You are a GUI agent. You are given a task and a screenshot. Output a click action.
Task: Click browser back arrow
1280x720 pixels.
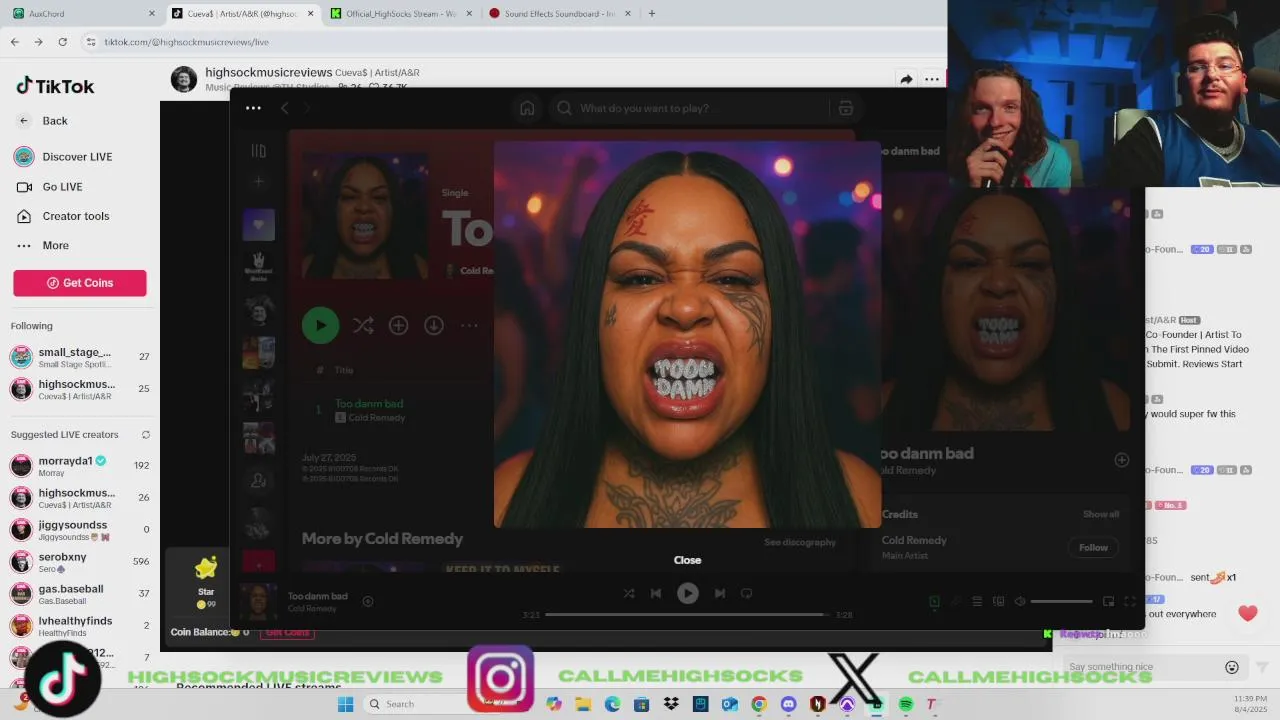coord(14,42)
